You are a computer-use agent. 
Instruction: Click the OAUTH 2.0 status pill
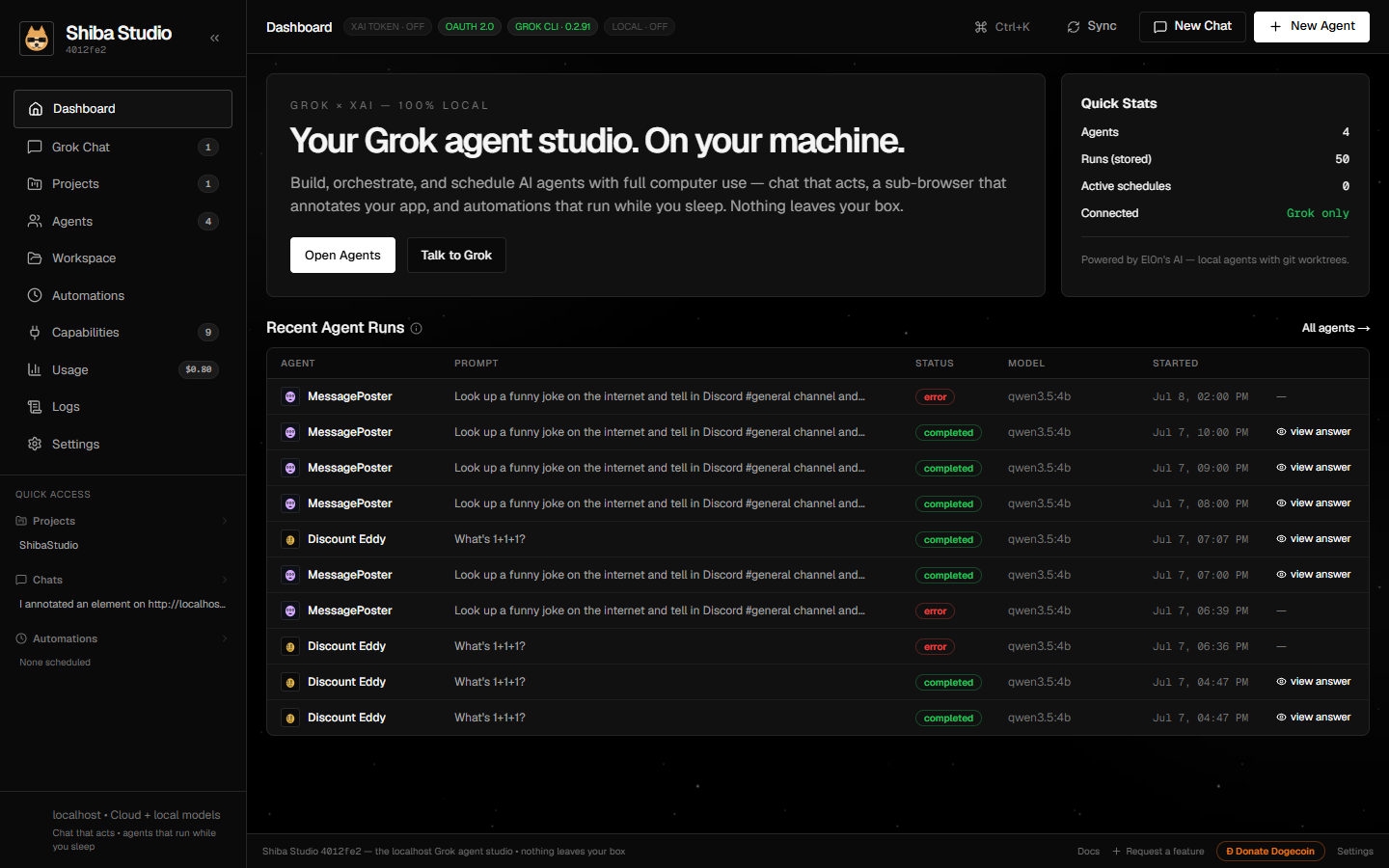[470, 27]
